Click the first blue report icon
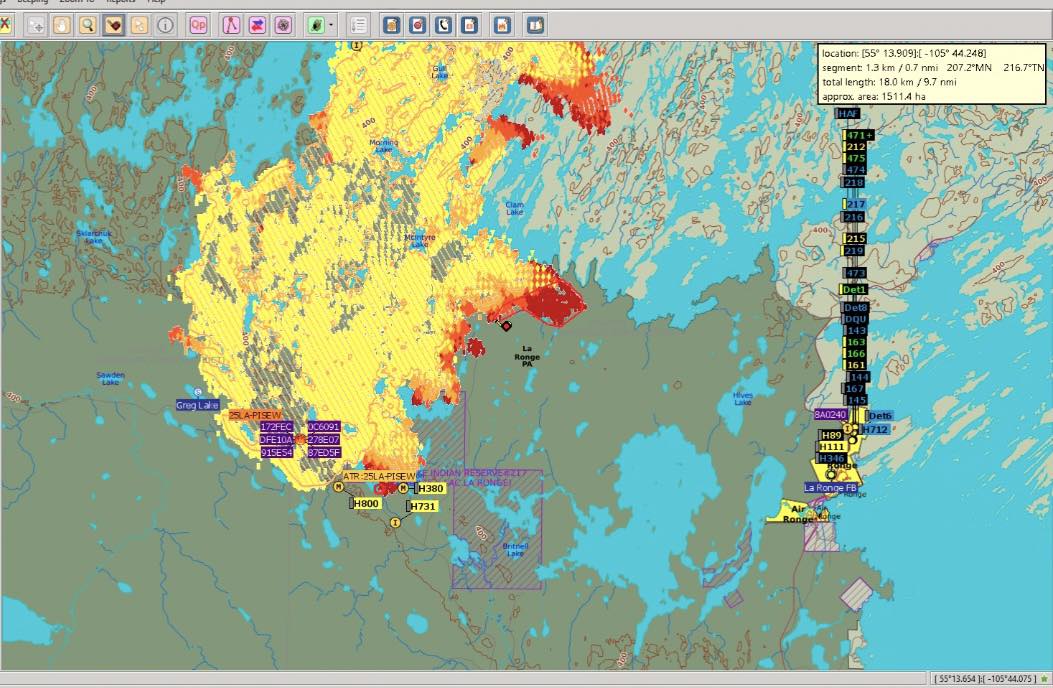Image resolution: width=1053 pixels, height=688 pixels. (x=392, y=26)
